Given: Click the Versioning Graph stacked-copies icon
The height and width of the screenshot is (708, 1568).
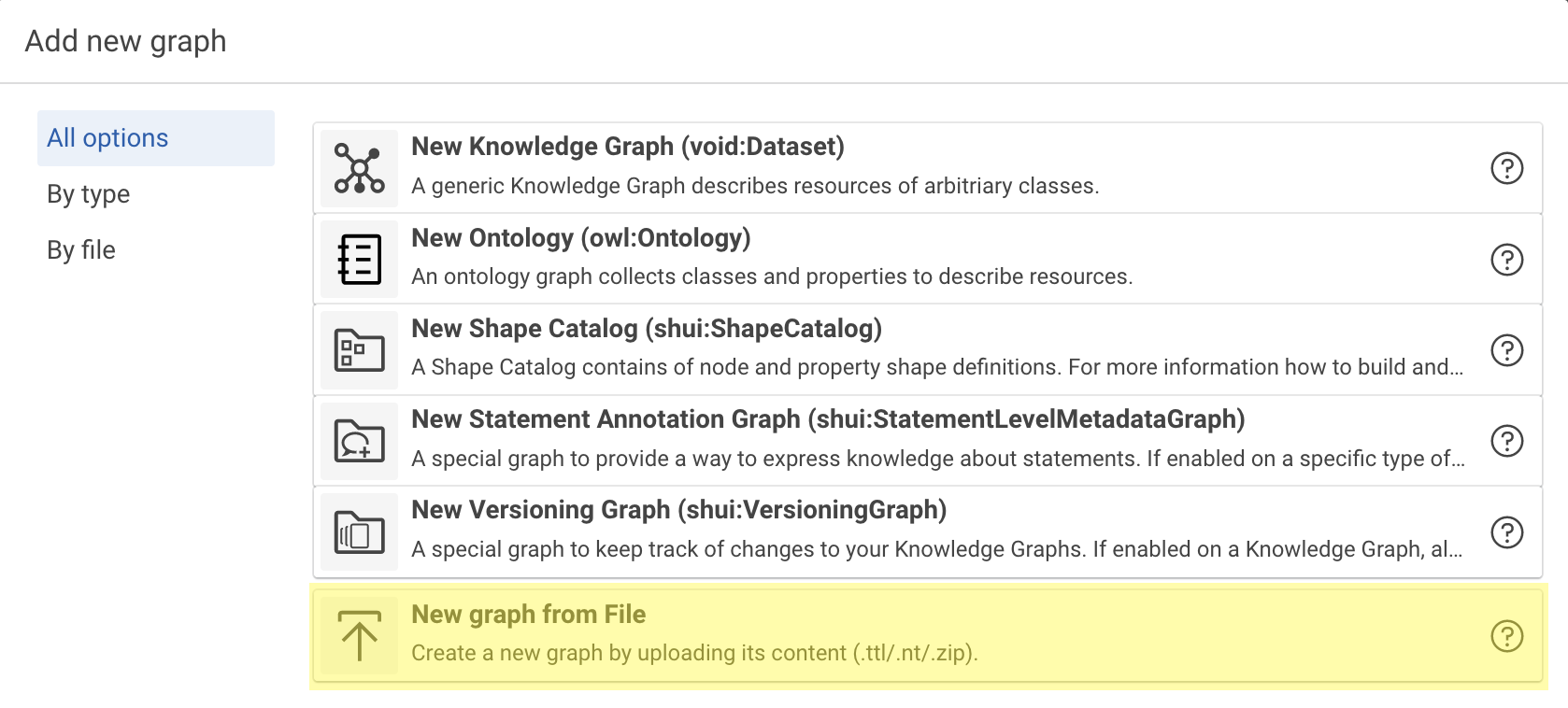Looking at the screenshot, I should tap(359, 531).
